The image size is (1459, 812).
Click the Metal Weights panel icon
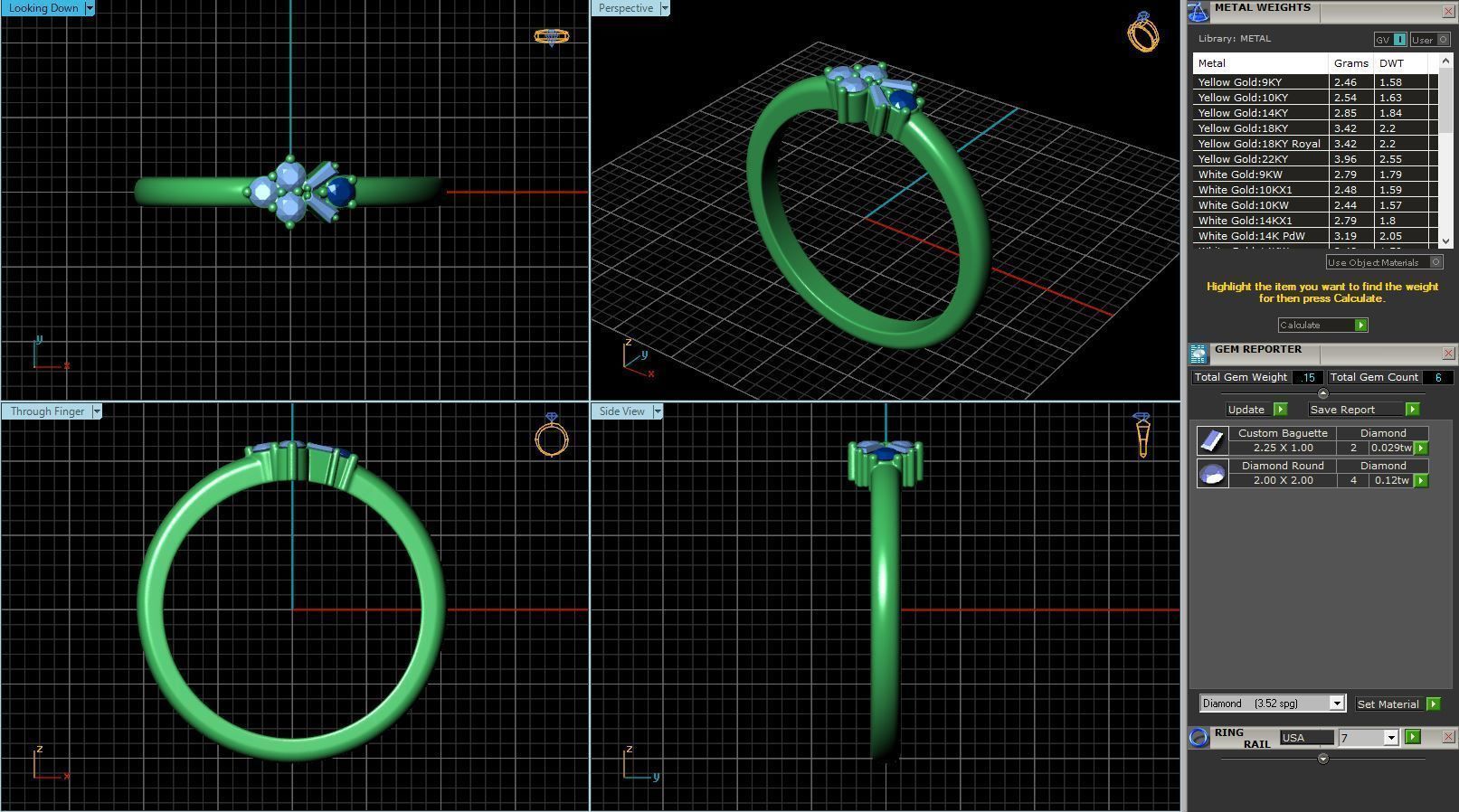click(x=1198, y=12)
